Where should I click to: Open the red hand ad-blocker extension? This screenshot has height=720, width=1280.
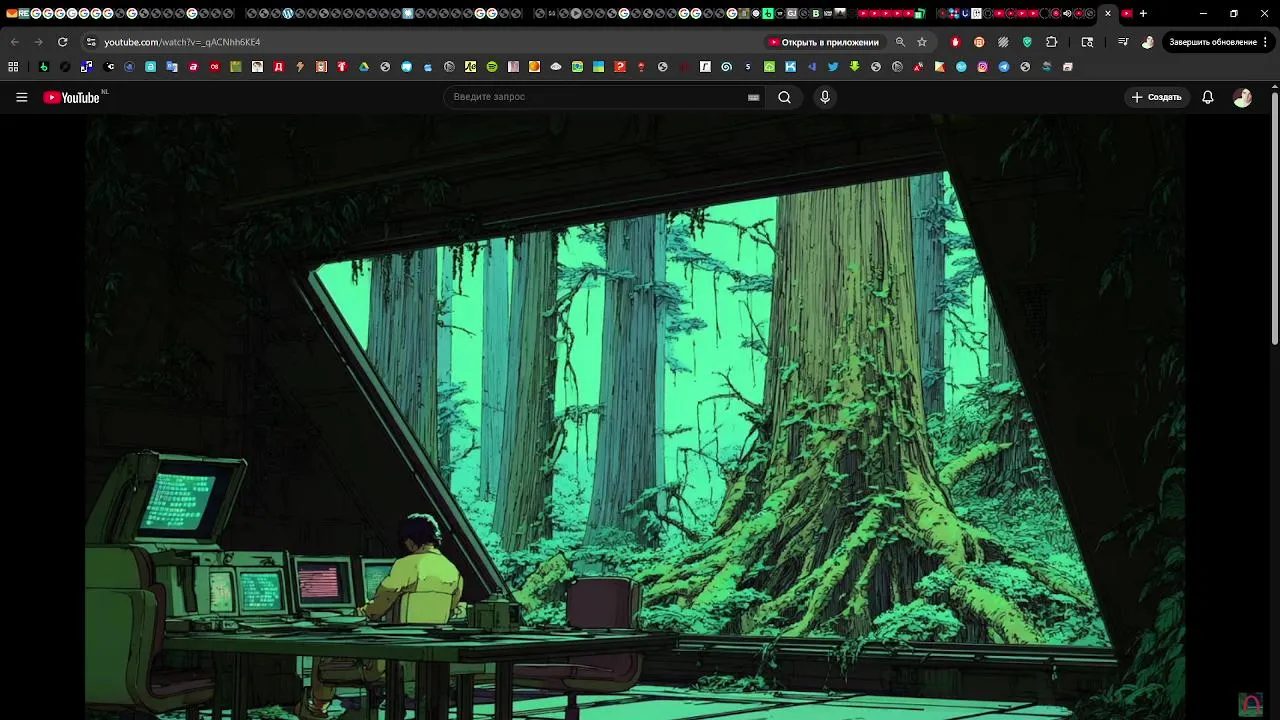955,42
